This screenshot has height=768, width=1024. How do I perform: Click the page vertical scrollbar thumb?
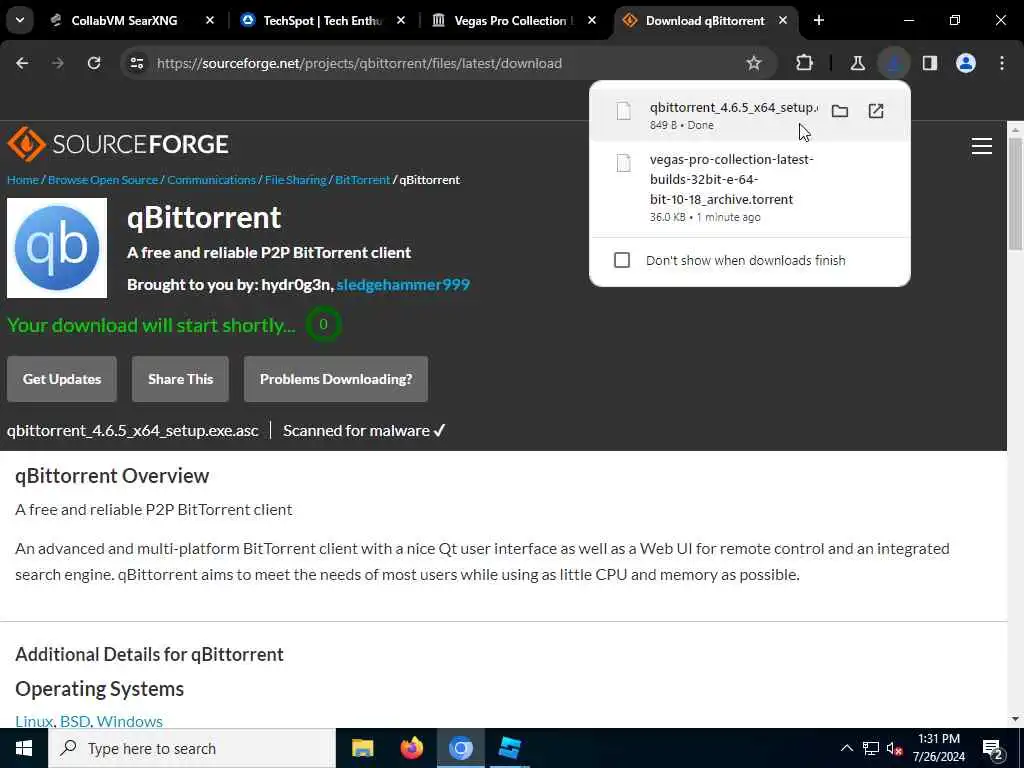pos(1015,193)
